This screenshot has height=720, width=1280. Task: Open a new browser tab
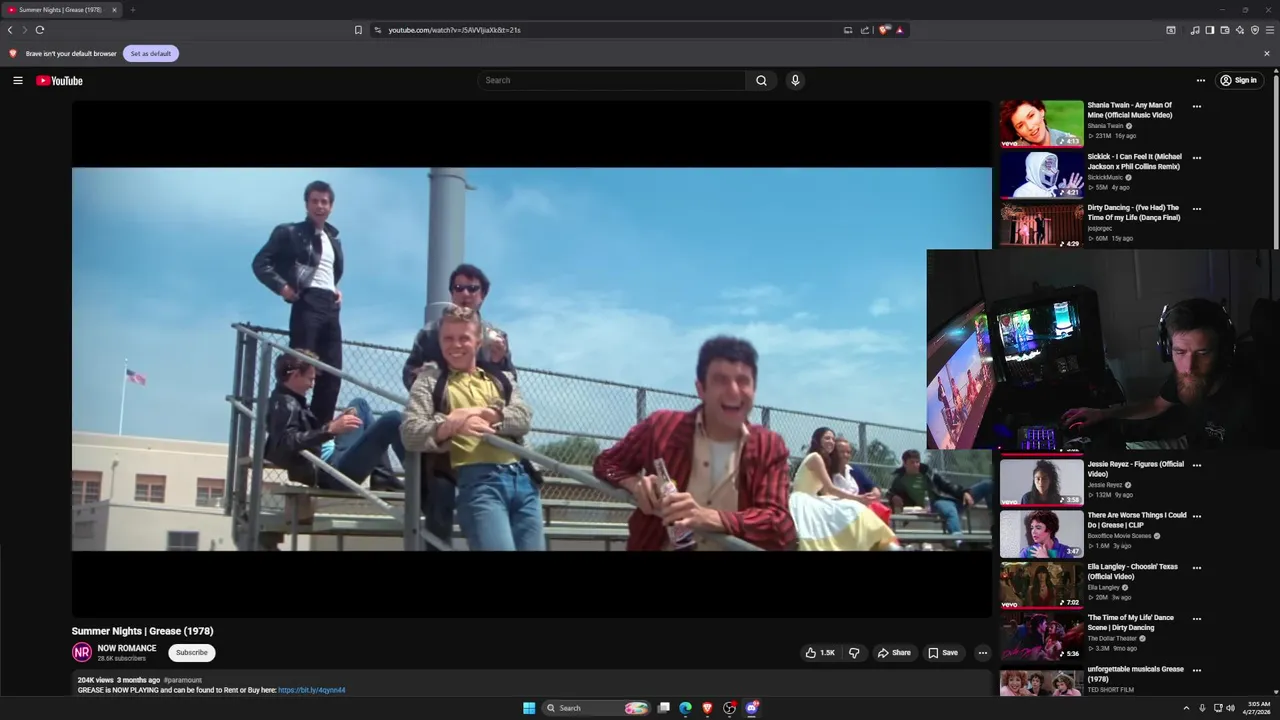132,10
